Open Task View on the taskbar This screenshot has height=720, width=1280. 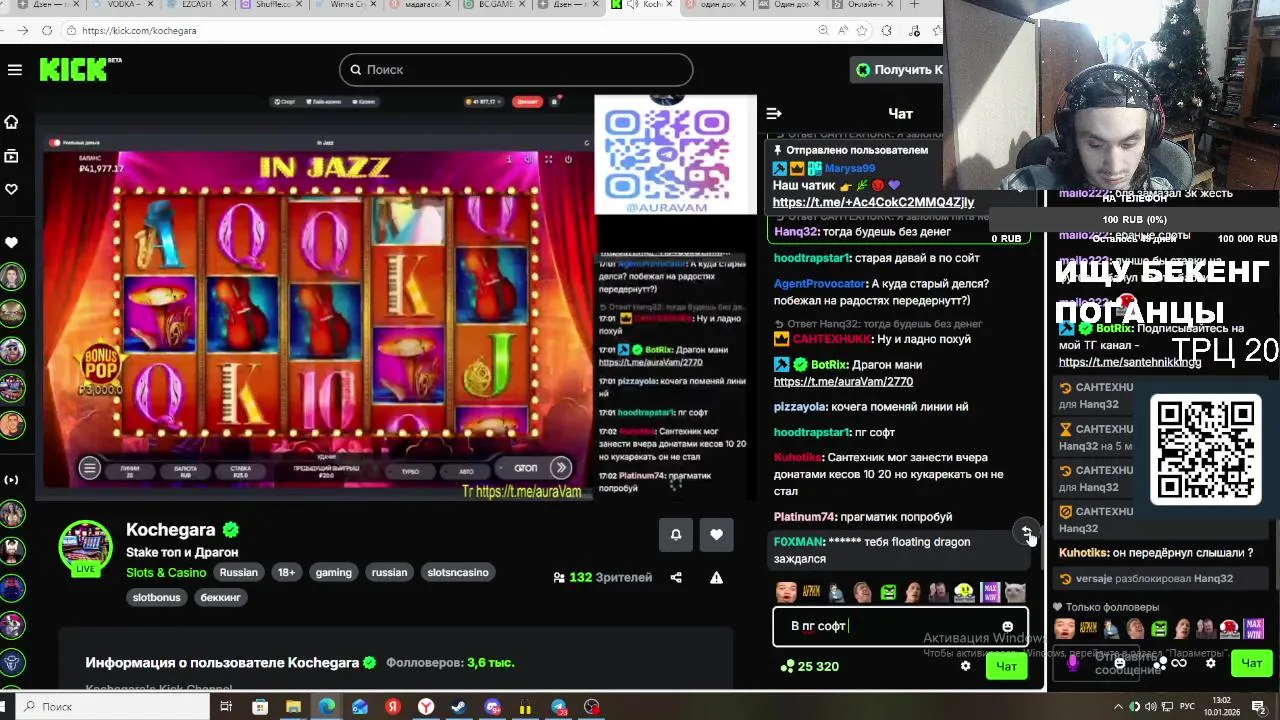coord(226,707)
